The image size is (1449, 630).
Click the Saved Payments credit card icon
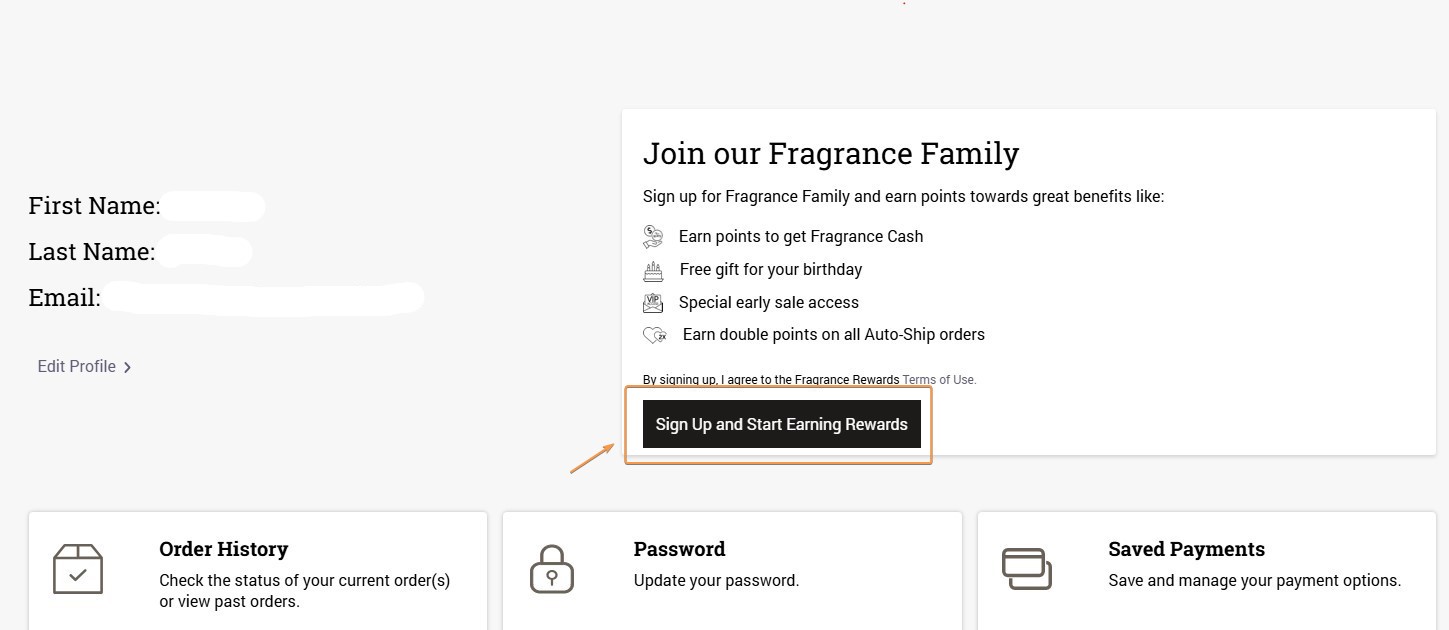1027,568
